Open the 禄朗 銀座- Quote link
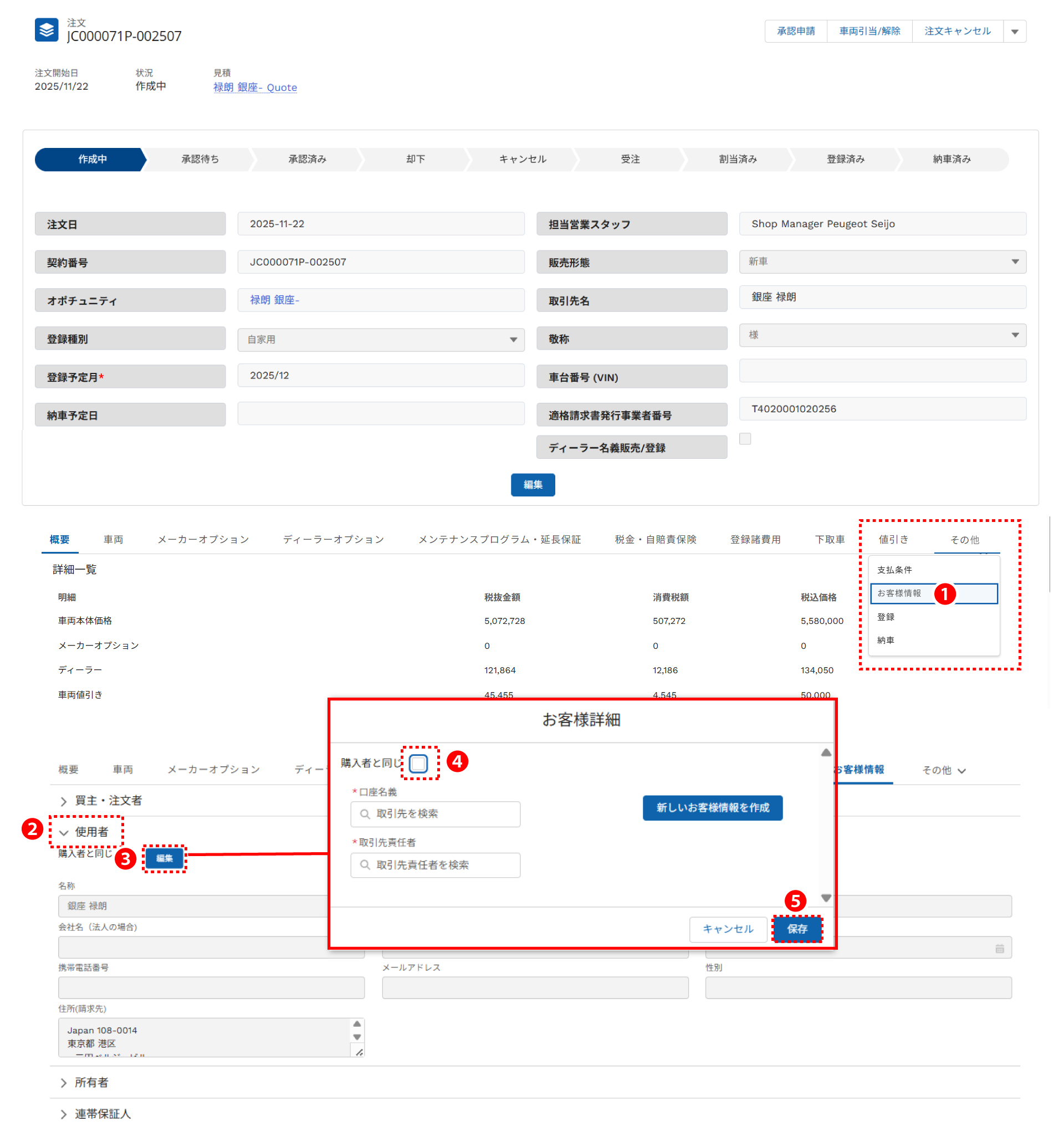 point(255,88)
